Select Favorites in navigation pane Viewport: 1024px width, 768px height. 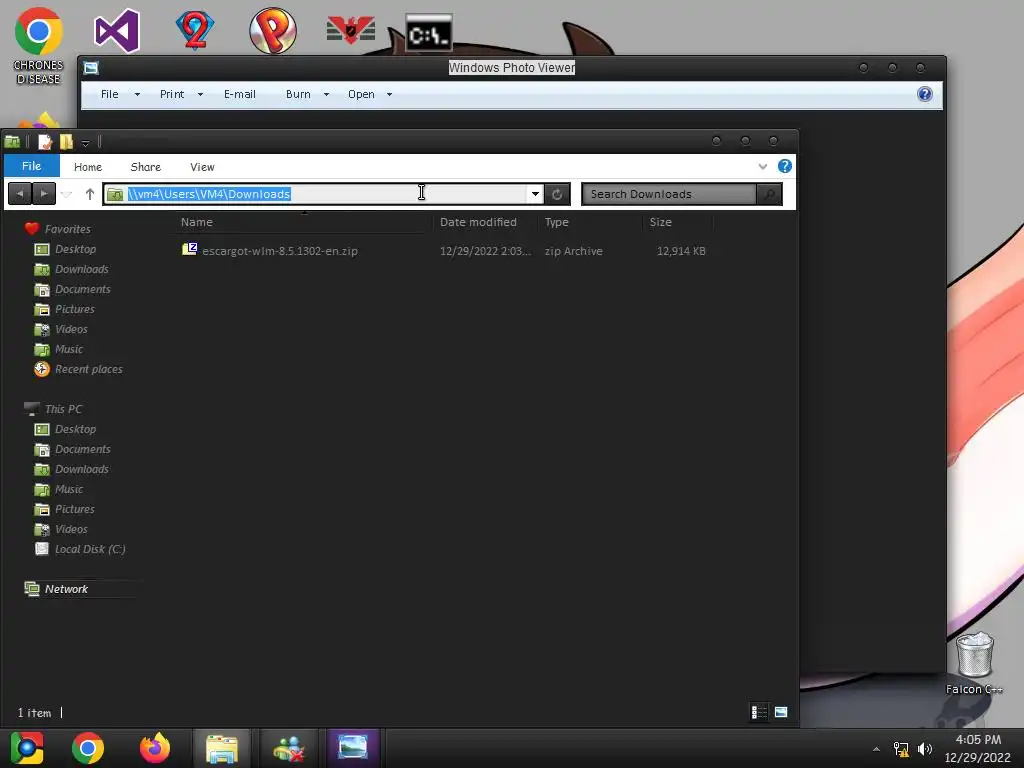[x=67, y=229]
